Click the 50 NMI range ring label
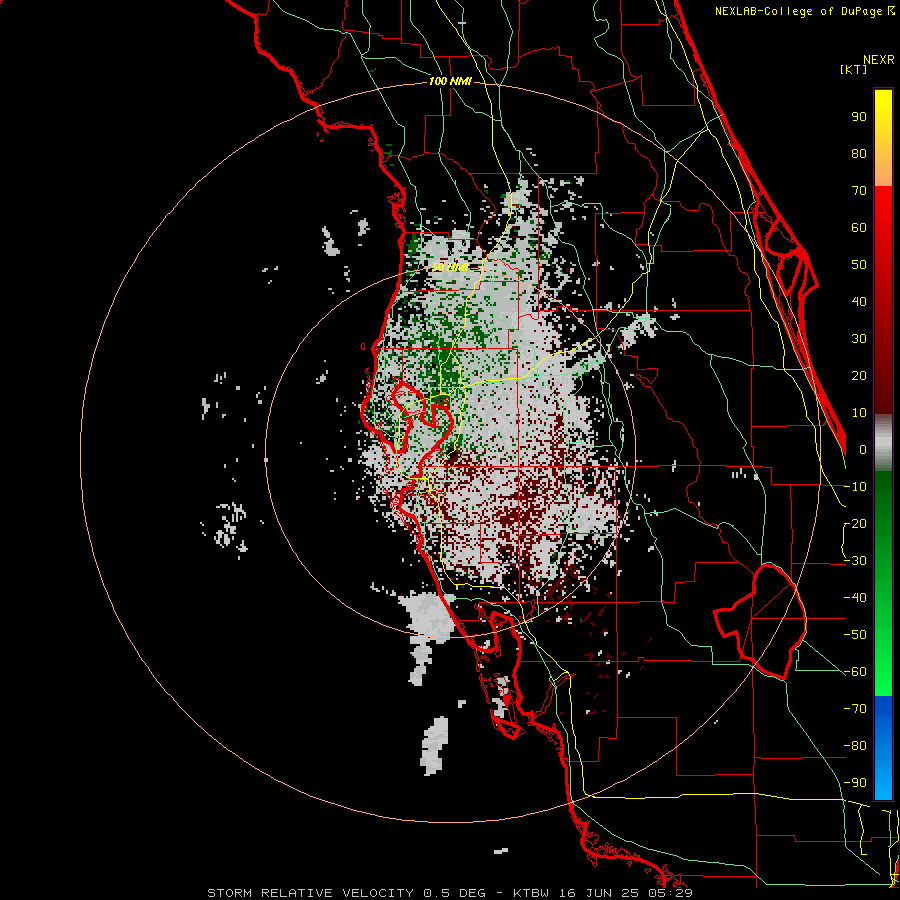The width and height of the screenshot is (900, 900). 449,267
